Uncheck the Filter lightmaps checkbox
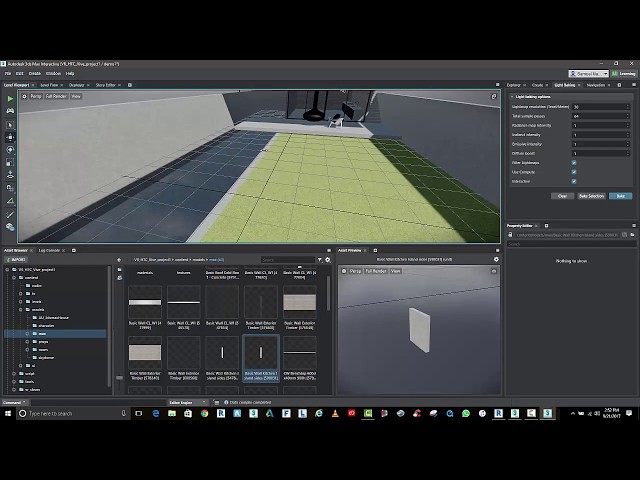The image size is (640, 480). click(x=574, y=163)
